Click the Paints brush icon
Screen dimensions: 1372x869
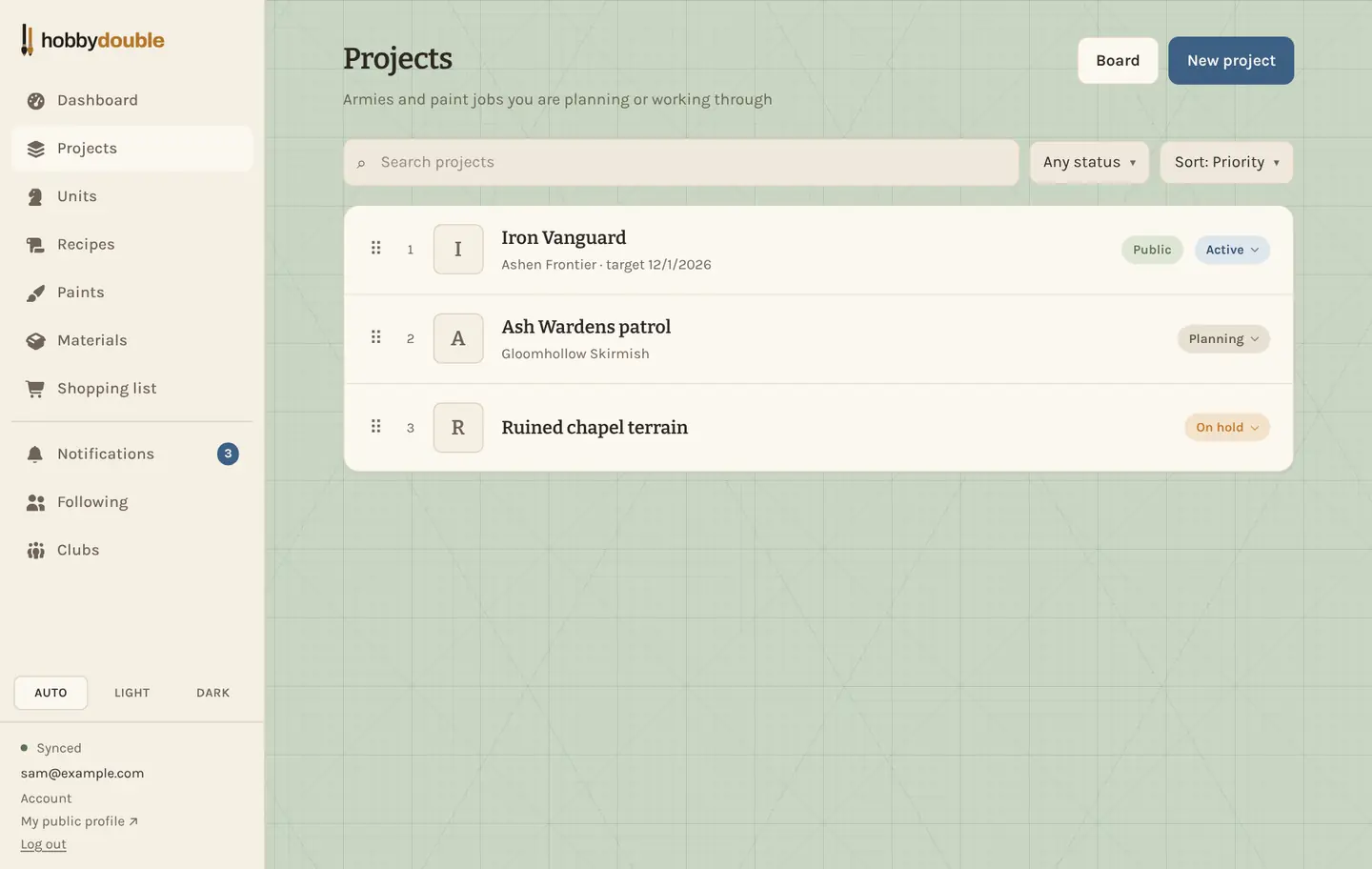[36, 293]
